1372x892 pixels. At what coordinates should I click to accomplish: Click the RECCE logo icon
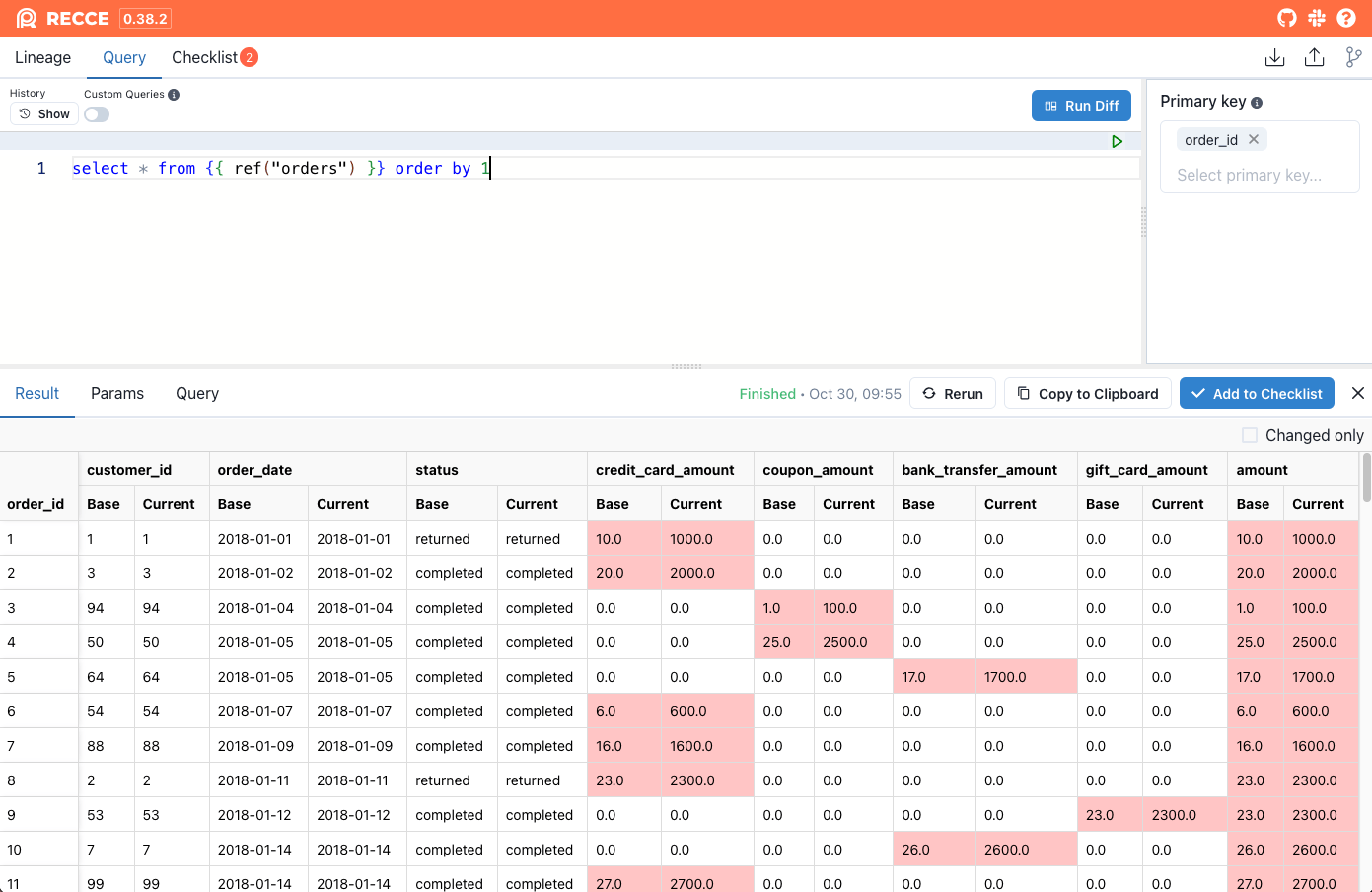(x=27, y=18)
